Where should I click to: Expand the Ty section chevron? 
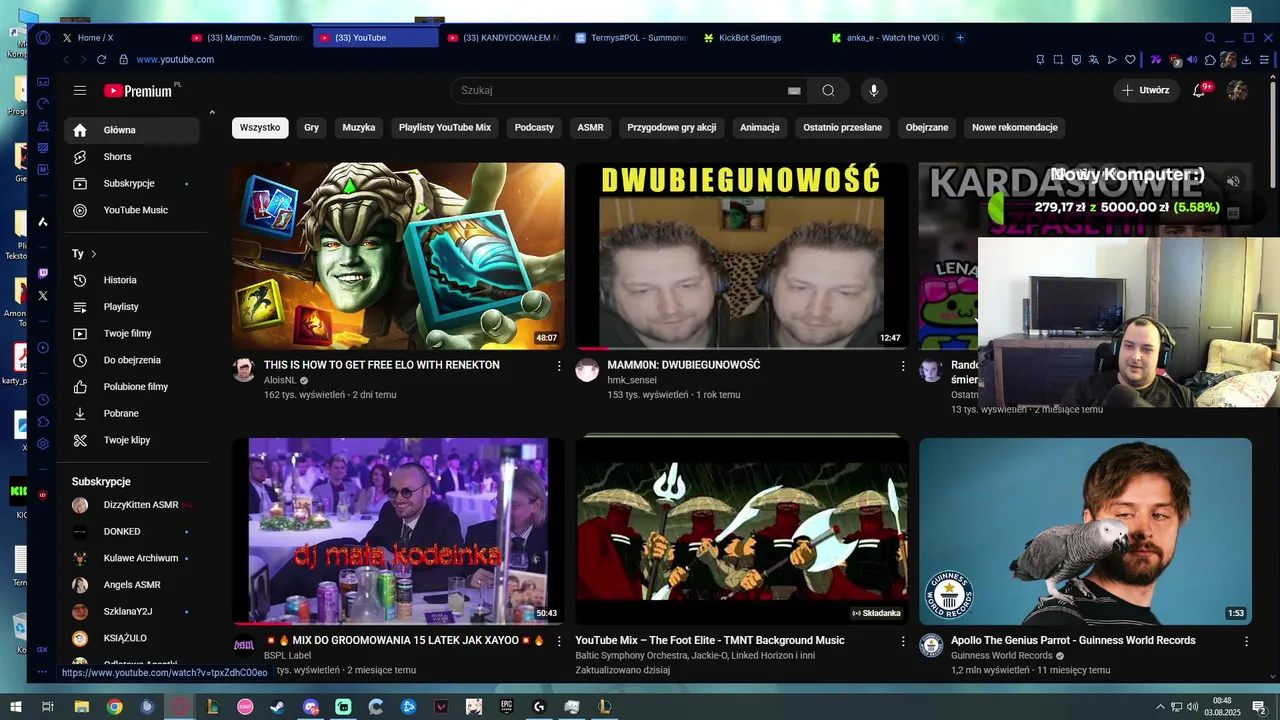(x=94, y=254)
